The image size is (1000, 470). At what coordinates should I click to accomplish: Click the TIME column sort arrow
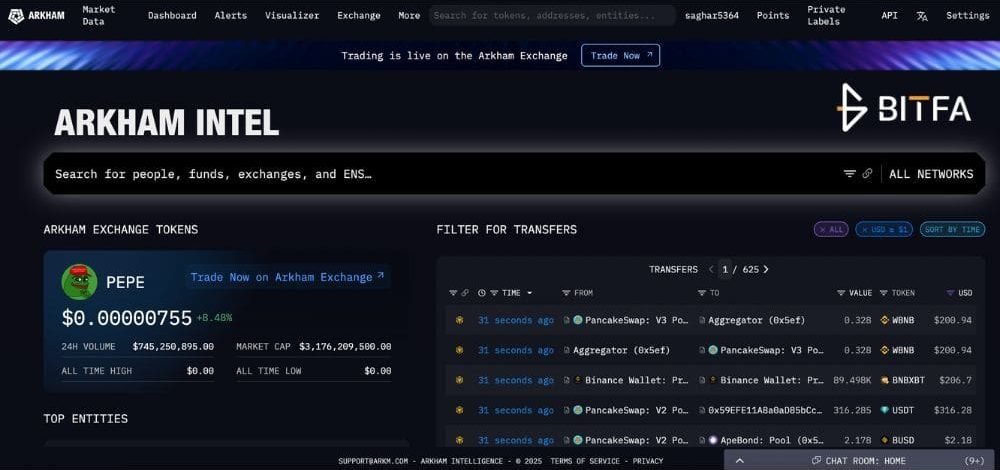coord(529,293)
